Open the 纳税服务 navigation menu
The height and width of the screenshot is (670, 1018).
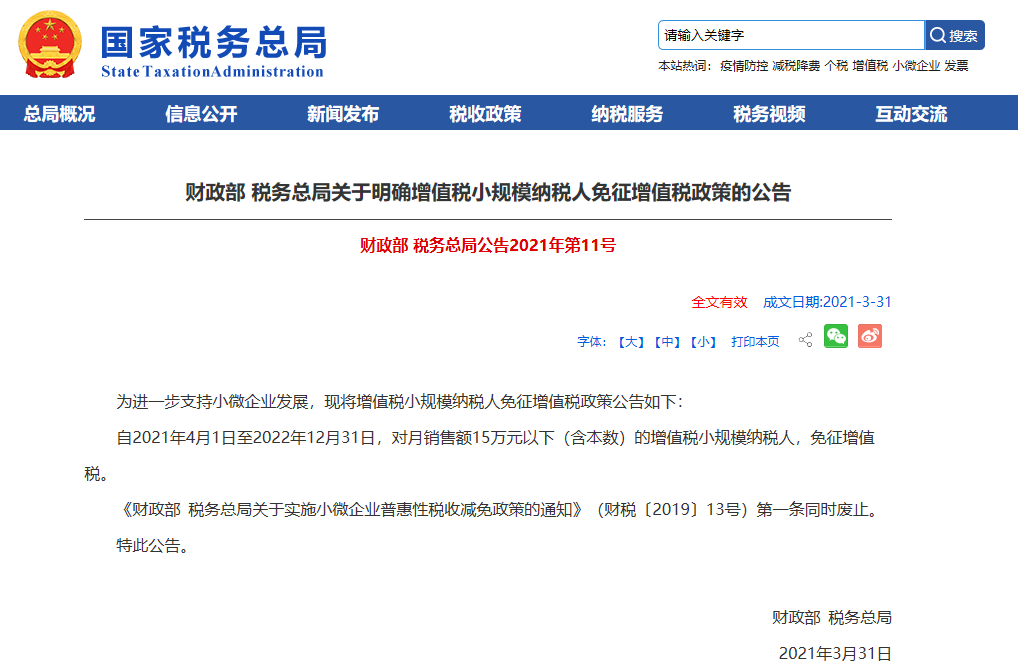627,114
